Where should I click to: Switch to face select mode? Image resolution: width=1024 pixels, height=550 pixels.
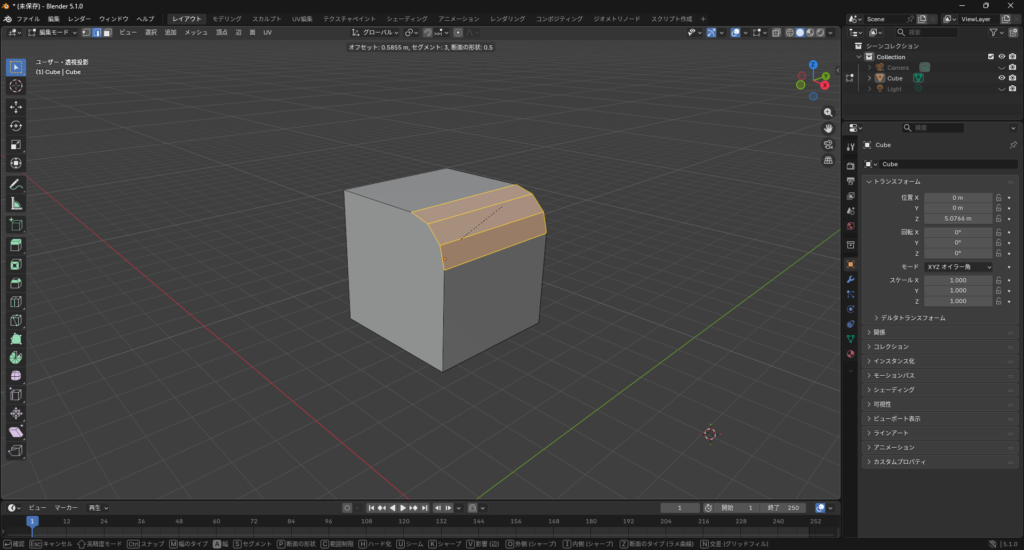click(107, 32)
